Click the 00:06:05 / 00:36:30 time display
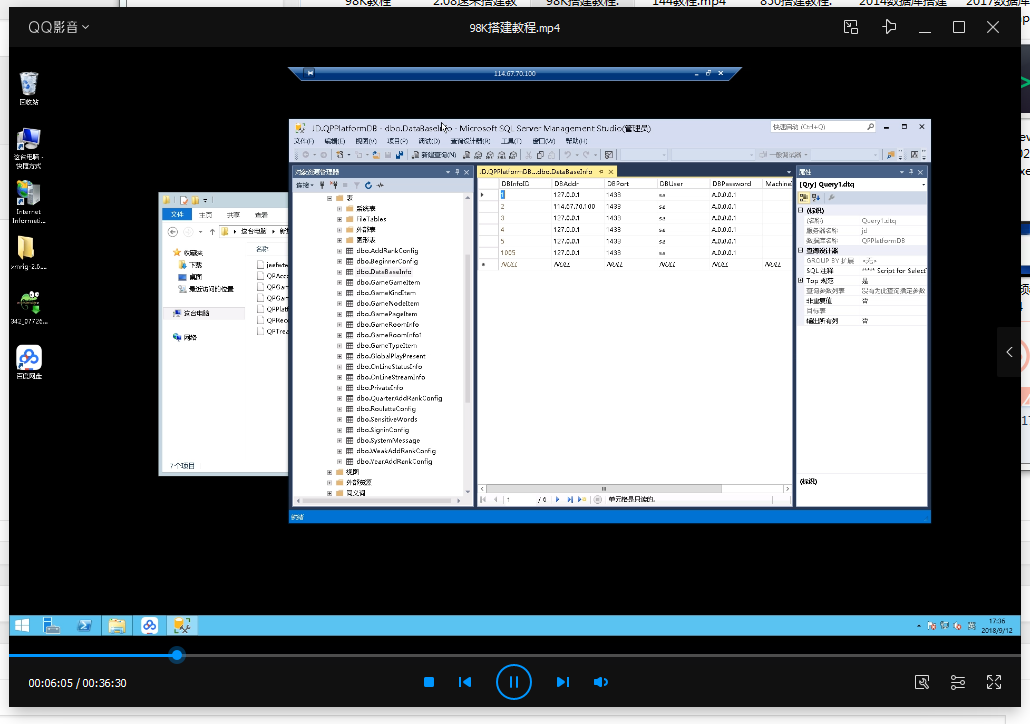1030x724 pixels. [x=77, y=683]
